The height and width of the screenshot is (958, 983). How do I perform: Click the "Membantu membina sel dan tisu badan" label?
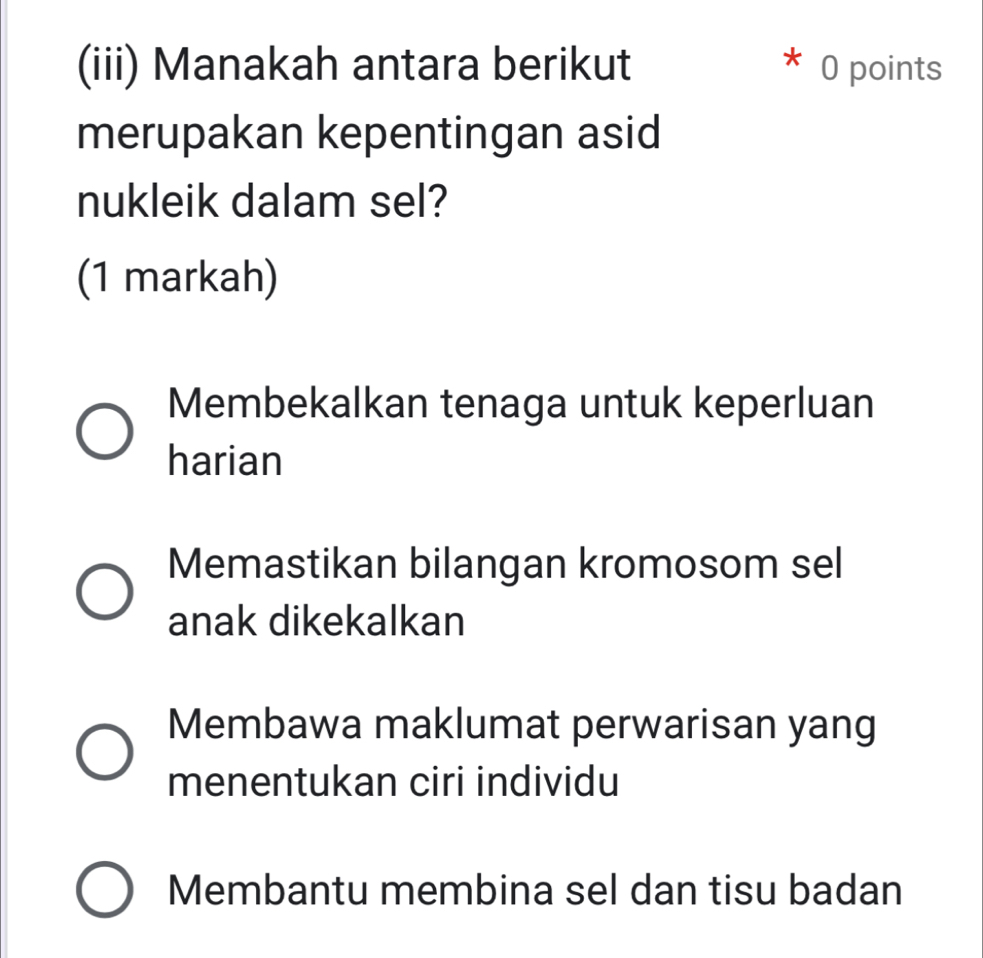coord(535,889)
